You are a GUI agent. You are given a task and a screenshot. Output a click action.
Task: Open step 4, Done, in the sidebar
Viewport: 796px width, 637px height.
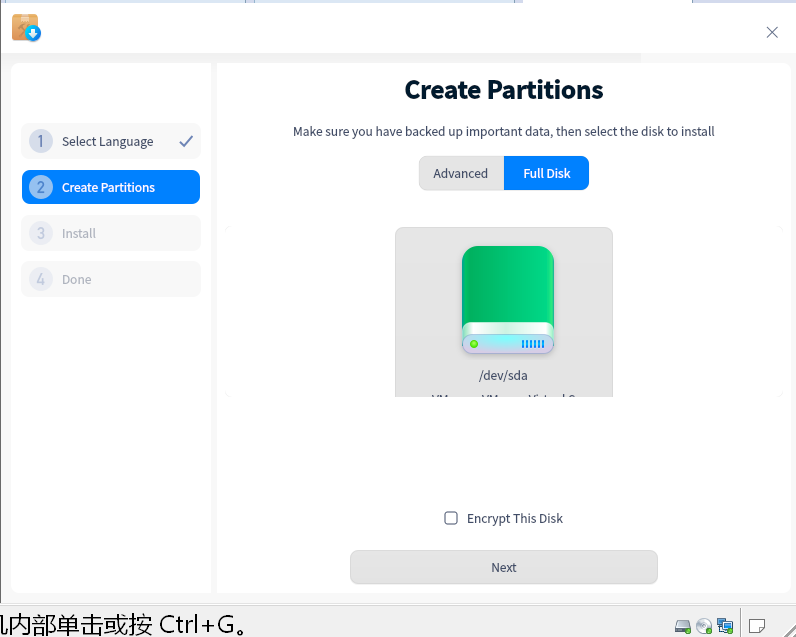(x=111, y=279)
